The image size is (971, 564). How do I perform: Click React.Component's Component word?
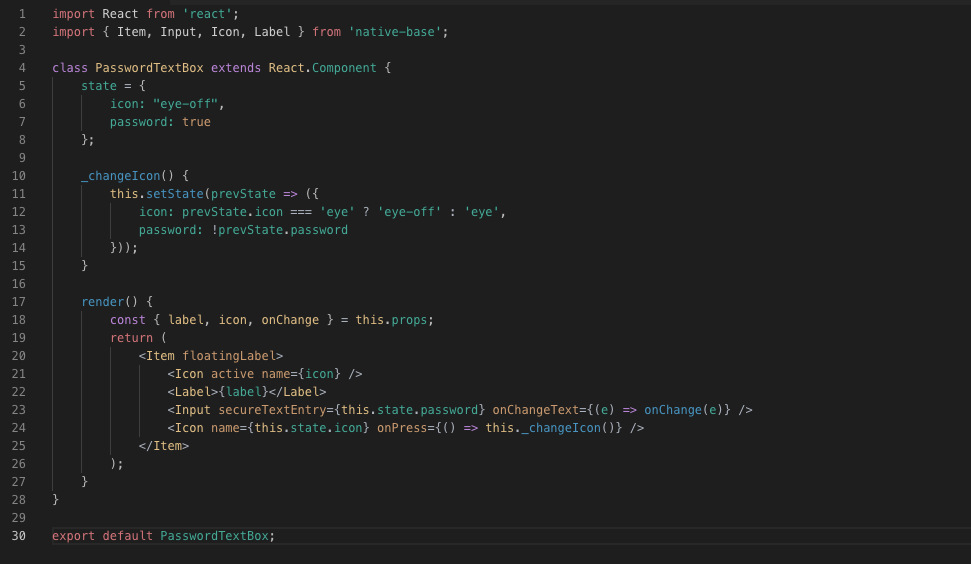pos(344,67)
